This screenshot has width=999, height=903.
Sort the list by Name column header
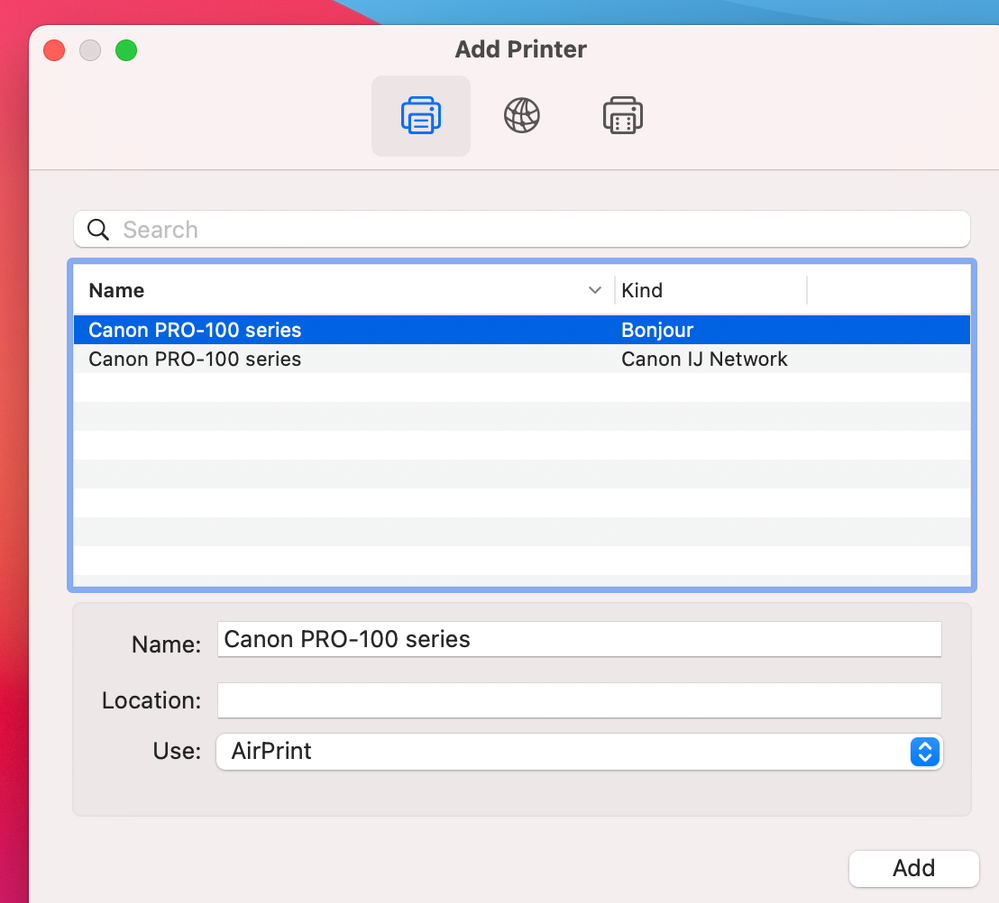117,291
